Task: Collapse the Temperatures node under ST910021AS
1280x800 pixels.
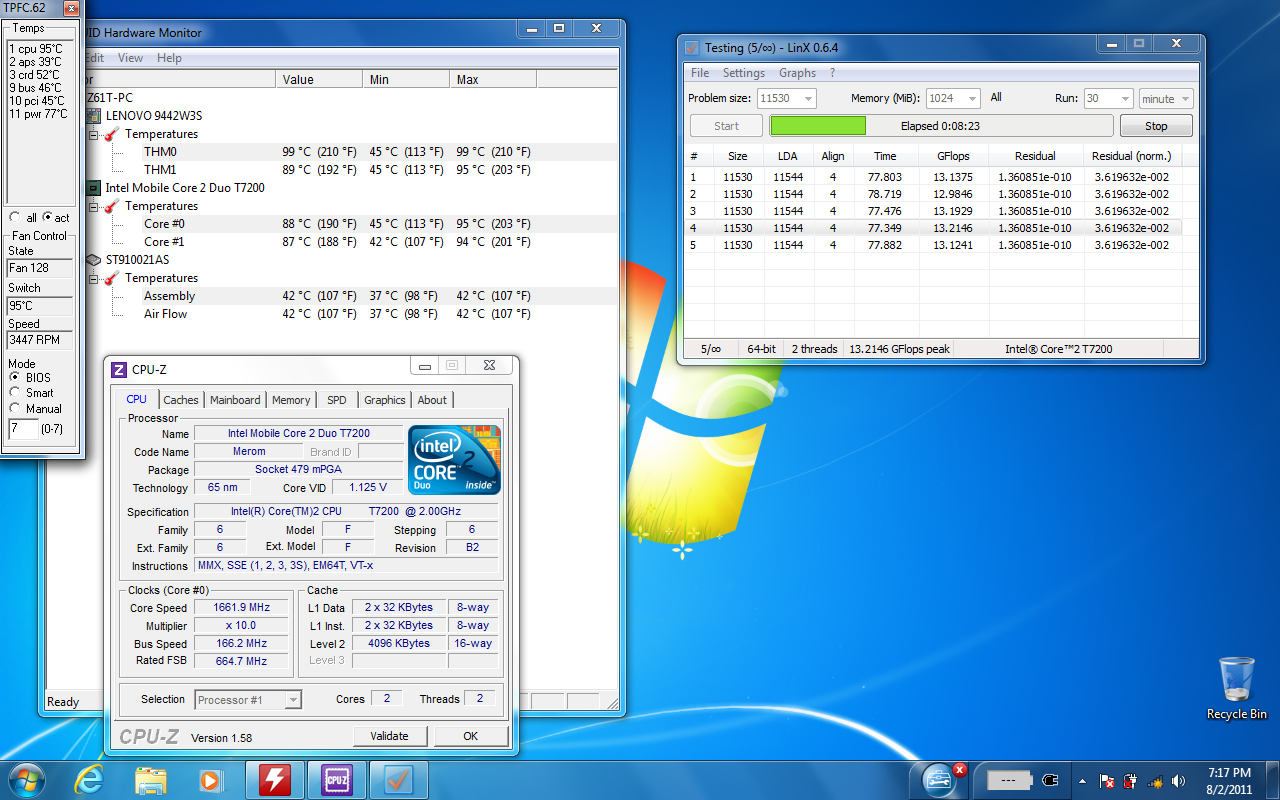Action: tap(94, 278)
